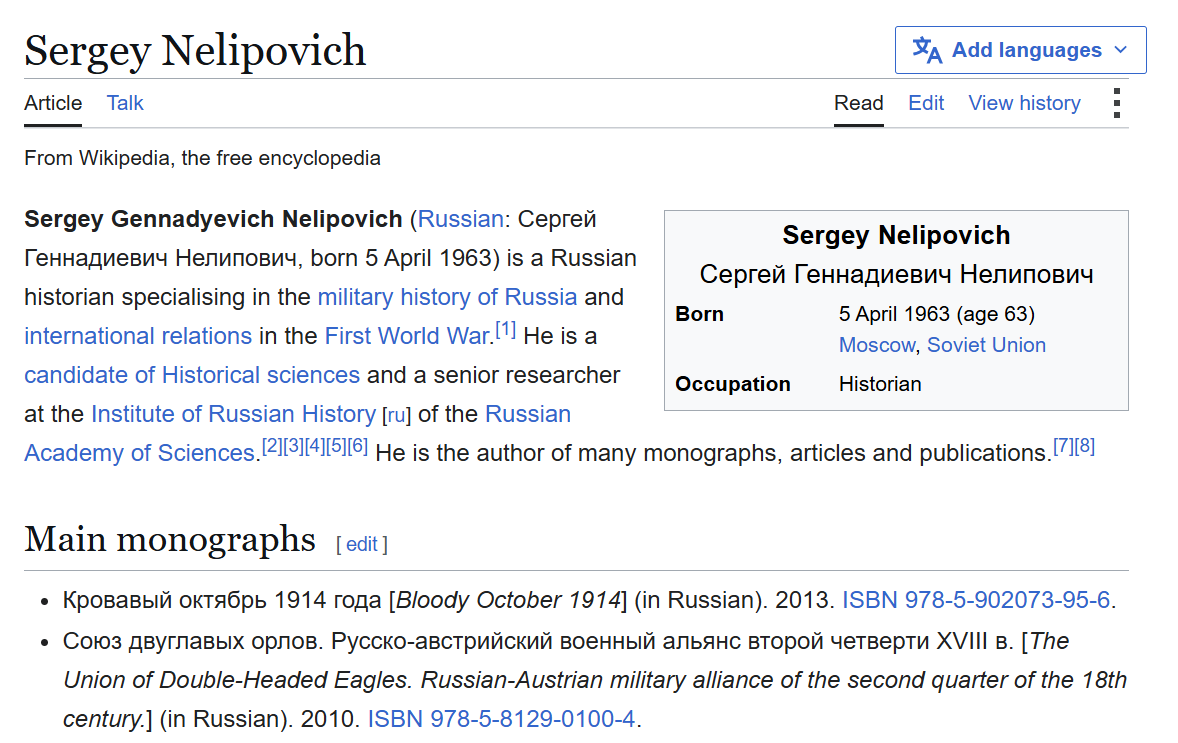The height and width of the screenshot is (743, 1178).
Task: Click the edit link beside Main monographs
Action: point(361,544)
